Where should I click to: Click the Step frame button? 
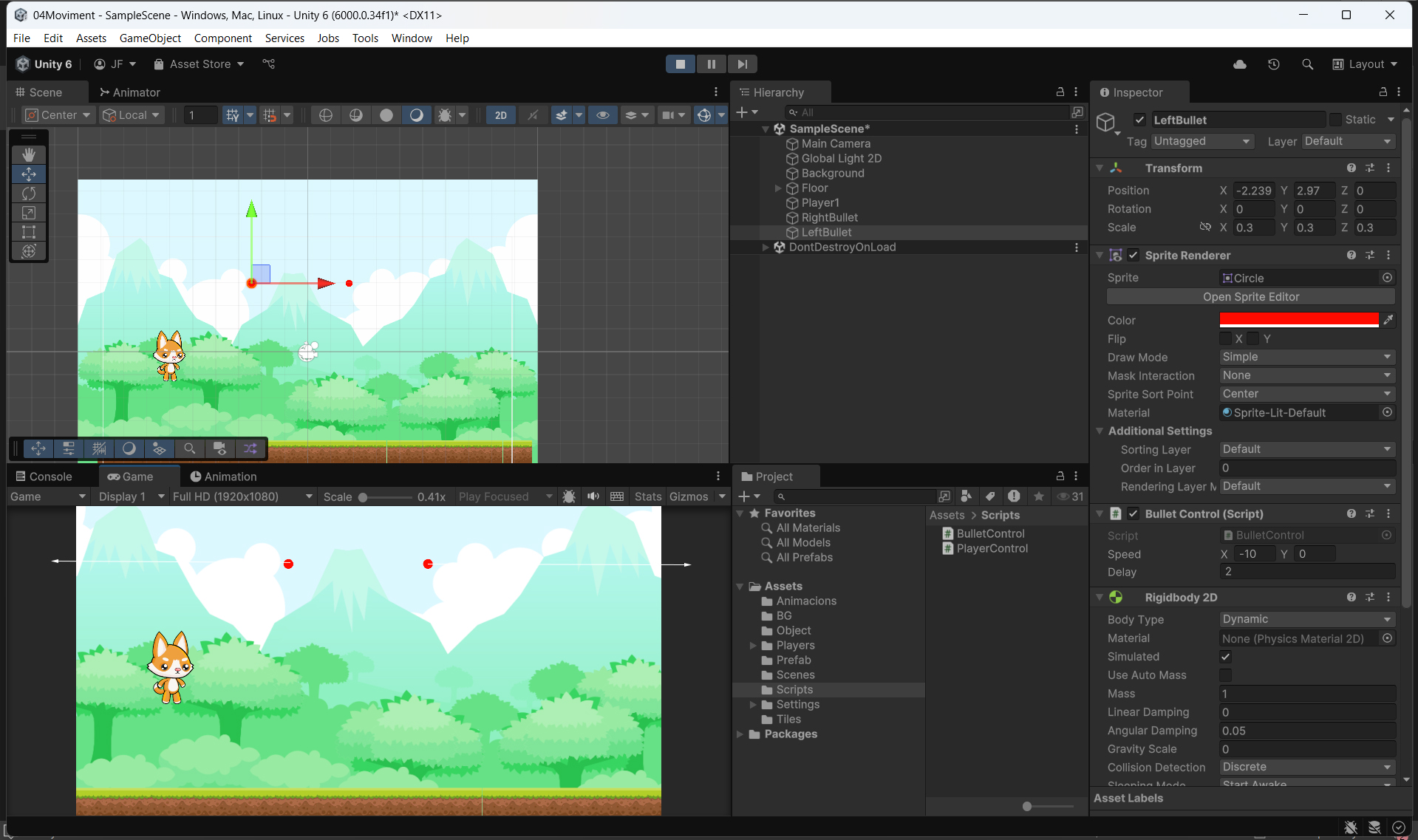[x=742, y=64]
